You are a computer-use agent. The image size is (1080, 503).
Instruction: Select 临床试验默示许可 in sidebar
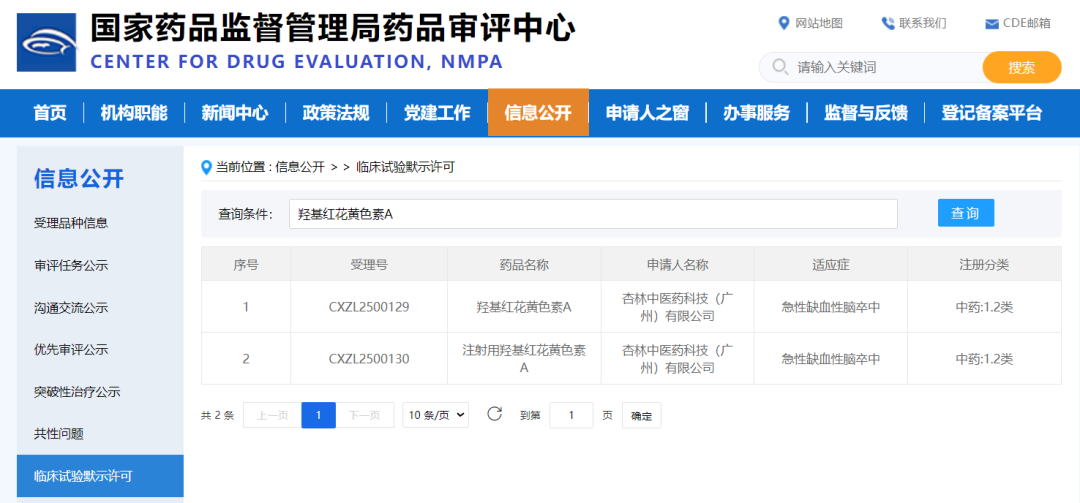pyautogui.click(x=101, y=476)
